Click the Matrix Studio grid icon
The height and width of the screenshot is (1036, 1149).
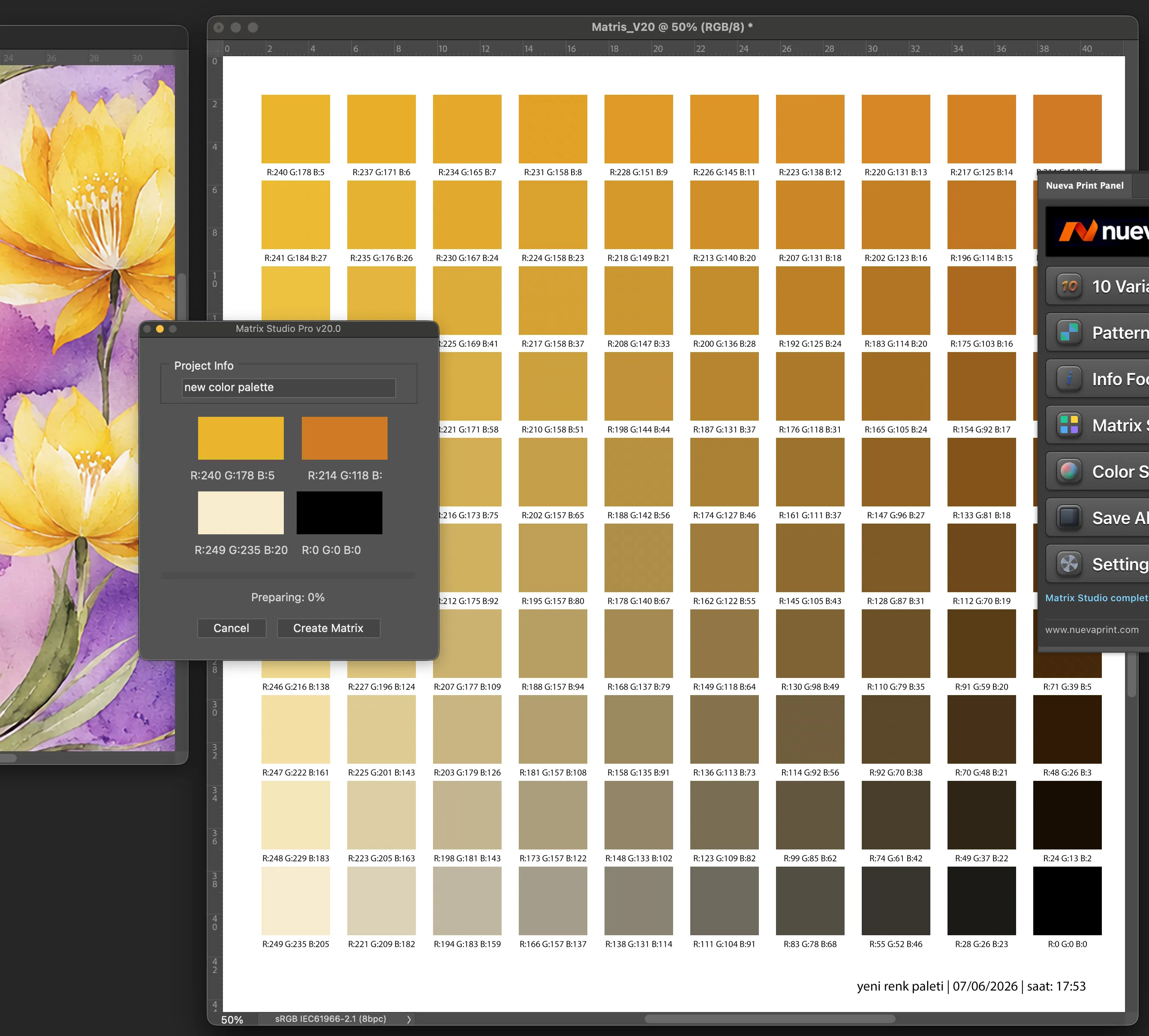[1069, 425]
